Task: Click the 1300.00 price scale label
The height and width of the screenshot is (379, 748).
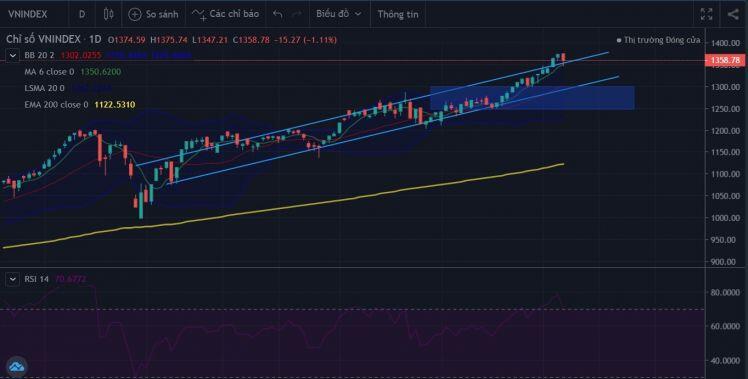Action: point(725,87)
